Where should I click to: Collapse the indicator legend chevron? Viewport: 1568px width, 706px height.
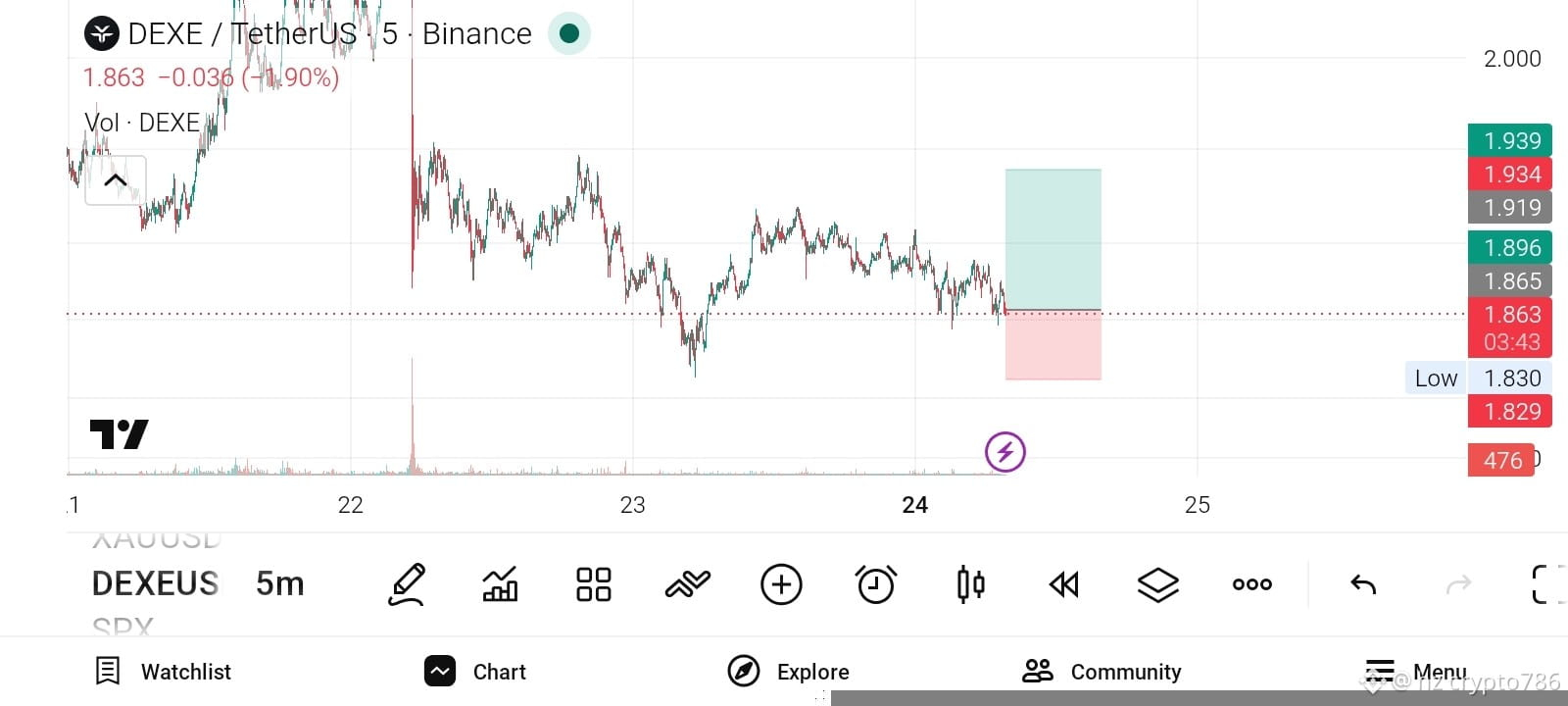pyautogui.click(x=116, y=180)
